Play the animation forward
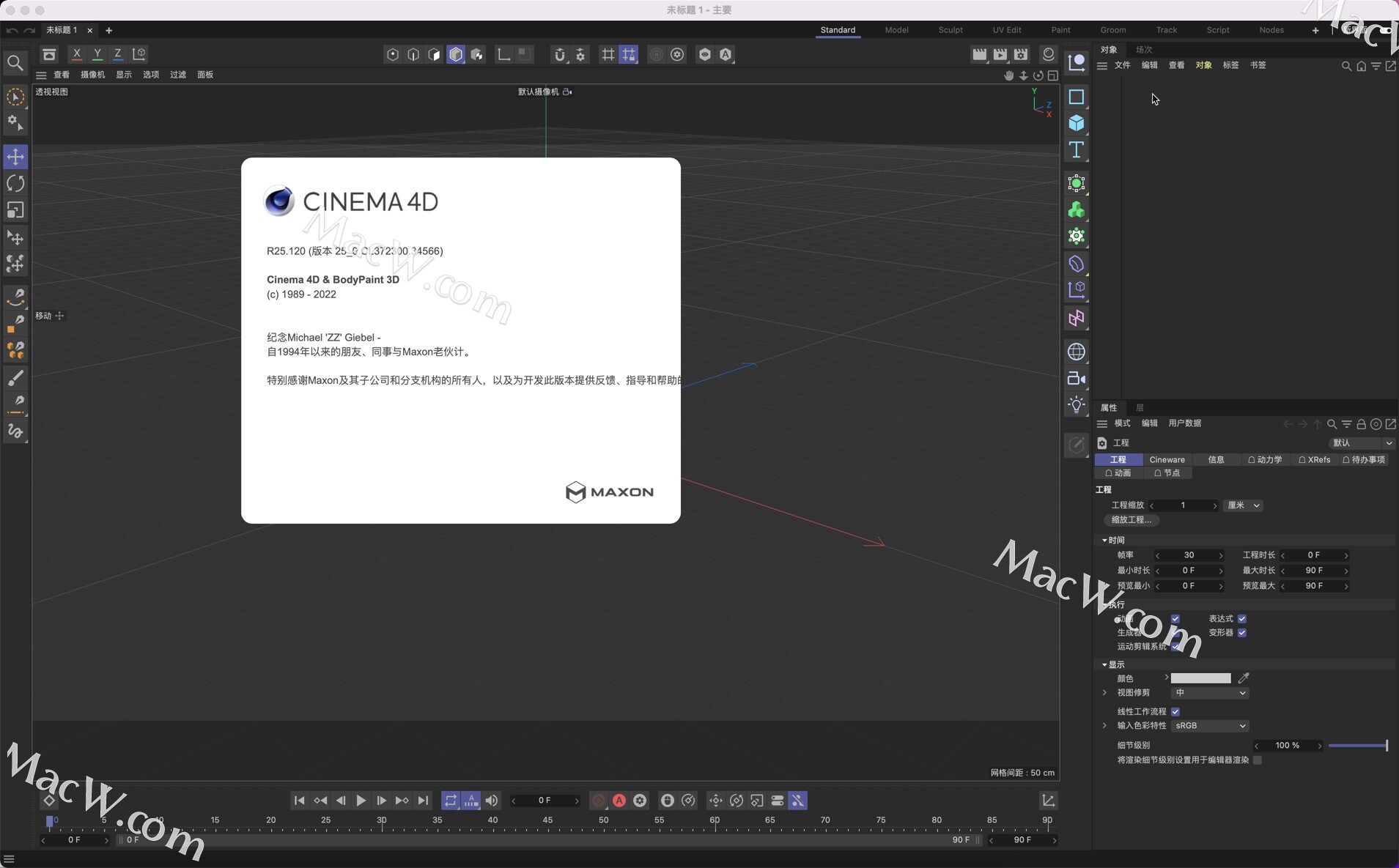The height and width of the screenshot is (868, 1399). [361, 801]
